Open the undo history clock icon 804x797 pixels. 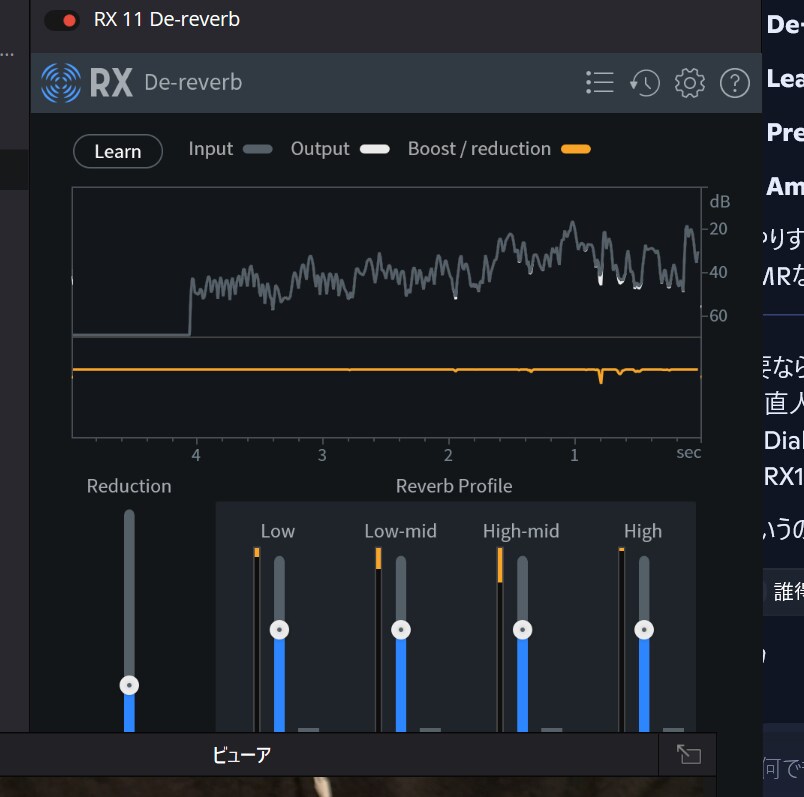645,83
